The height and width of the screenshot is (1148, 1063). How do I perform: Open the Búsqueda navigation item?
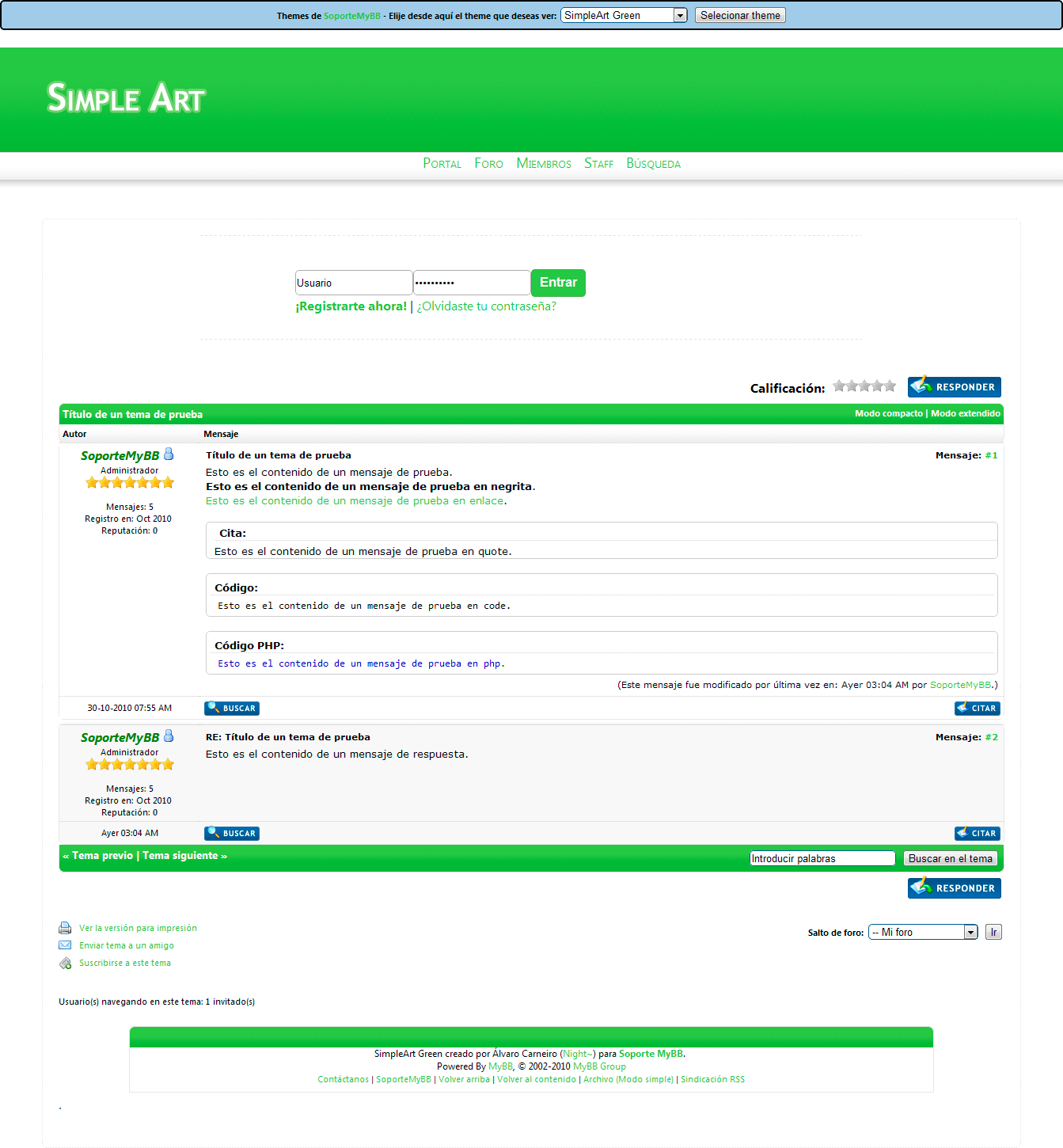pos(653,163)
